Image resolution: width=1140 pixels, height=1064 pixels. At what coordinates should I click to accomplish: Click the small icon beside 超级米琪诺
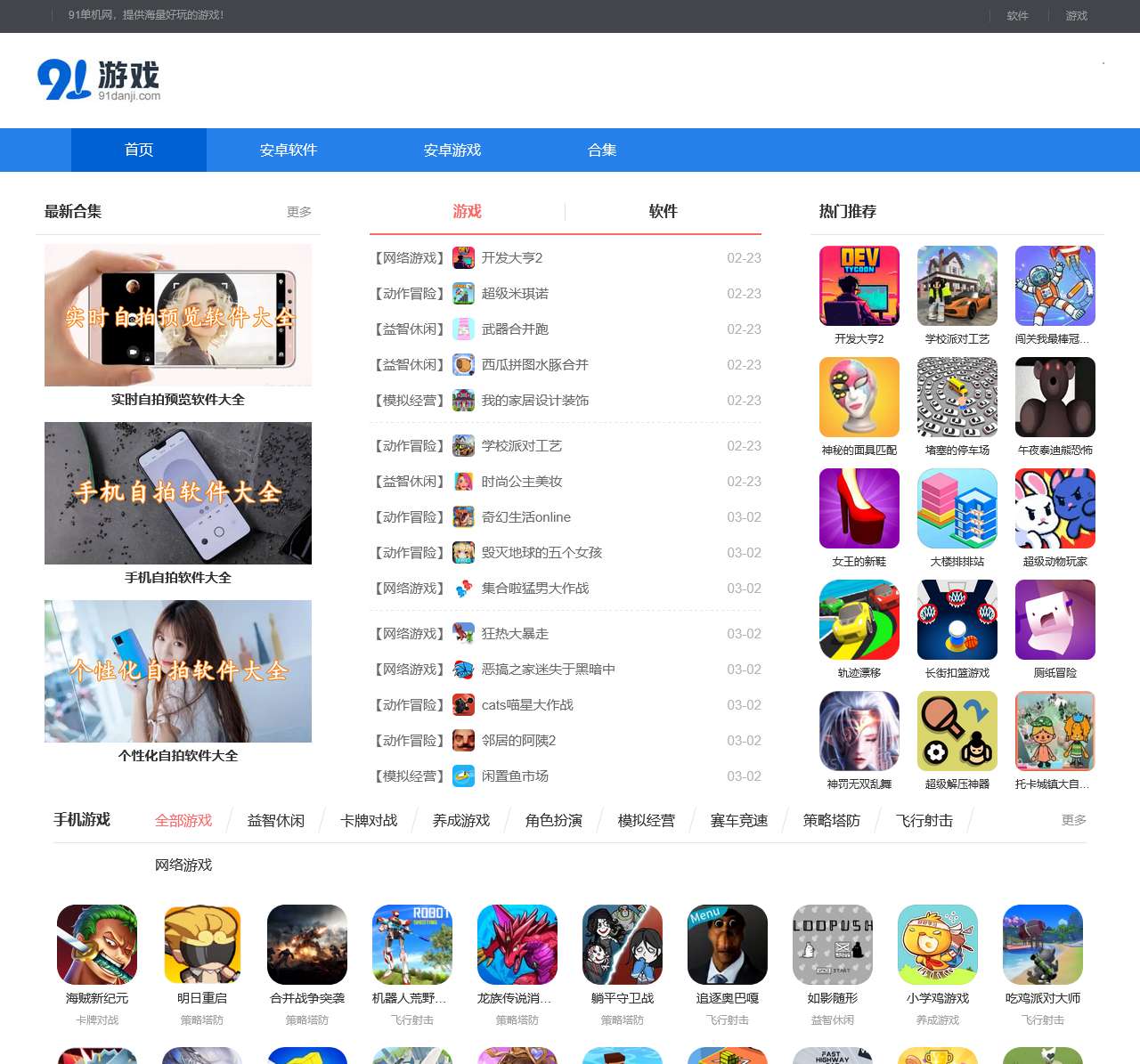[x=463, y=294]
